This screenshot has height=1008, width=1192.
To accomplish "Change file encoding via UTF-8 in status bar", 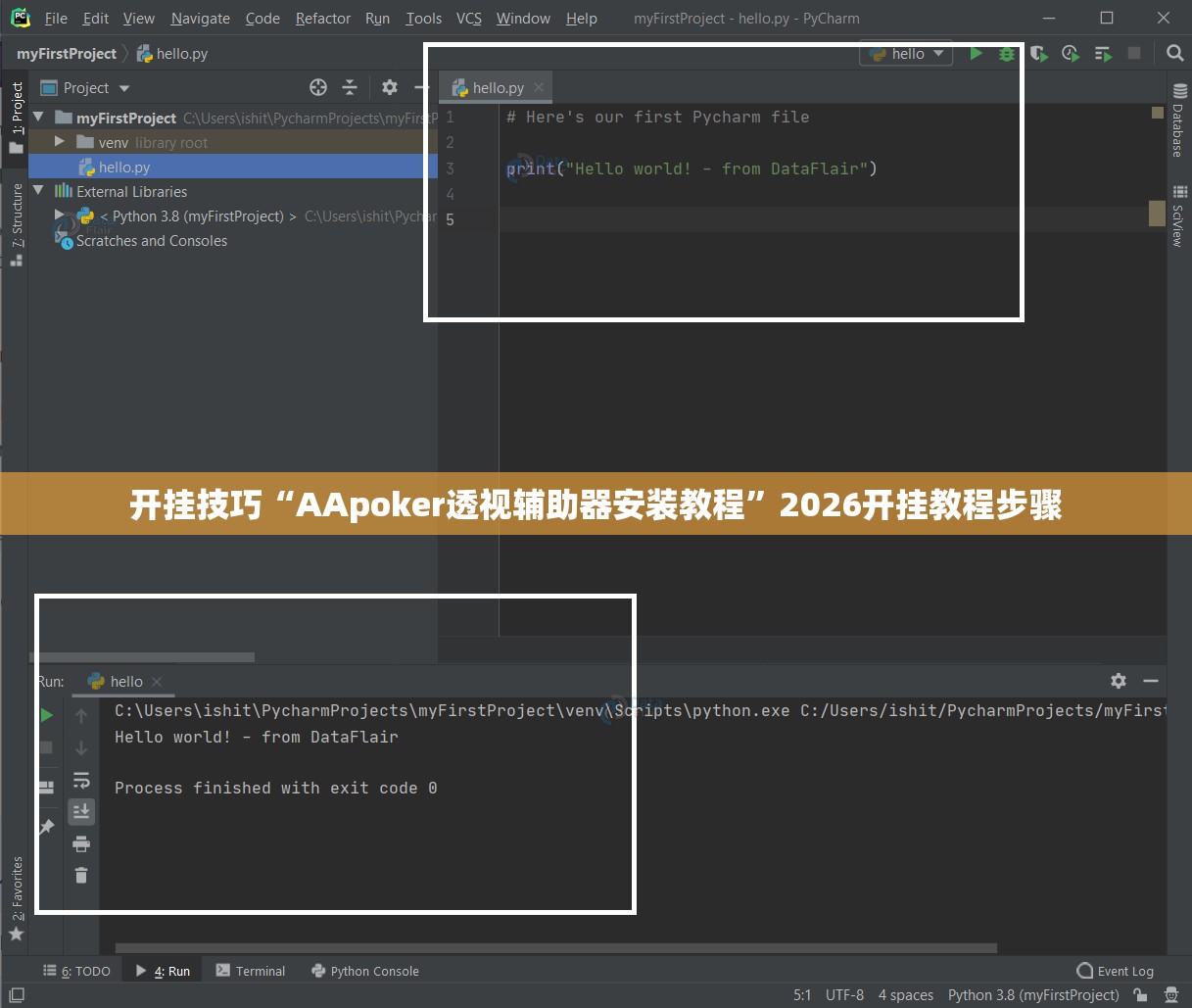I will (844, 995).
